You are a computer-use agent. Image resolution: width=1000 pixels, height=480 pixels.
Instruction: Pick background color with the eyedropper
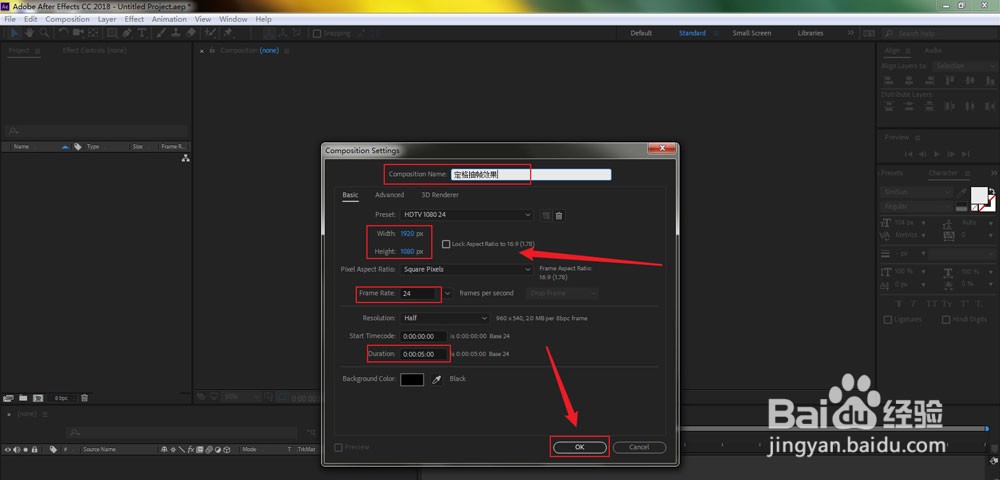(x=437, y=379)
